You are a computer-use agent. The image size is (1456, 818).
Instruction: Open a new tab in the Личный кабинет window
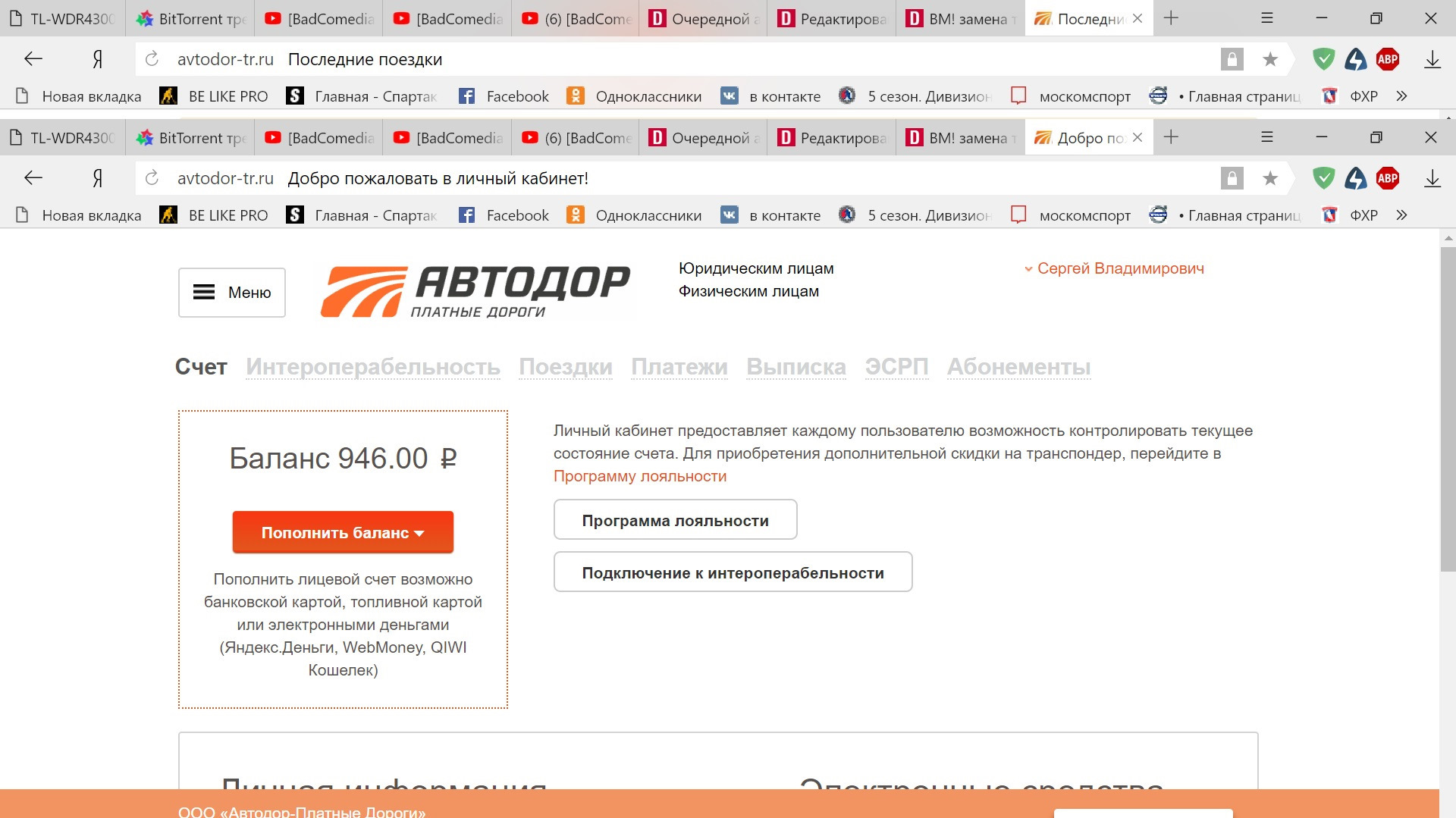point(1171,137)
